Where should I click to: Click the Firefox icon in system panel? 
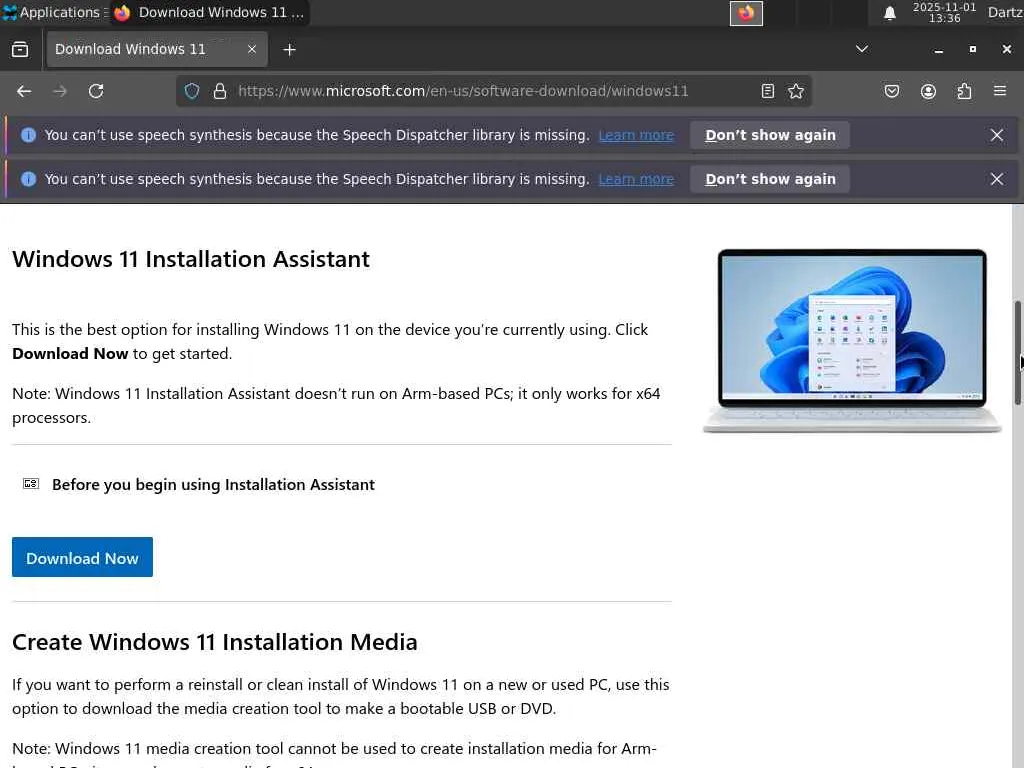[x=746, y=13]
